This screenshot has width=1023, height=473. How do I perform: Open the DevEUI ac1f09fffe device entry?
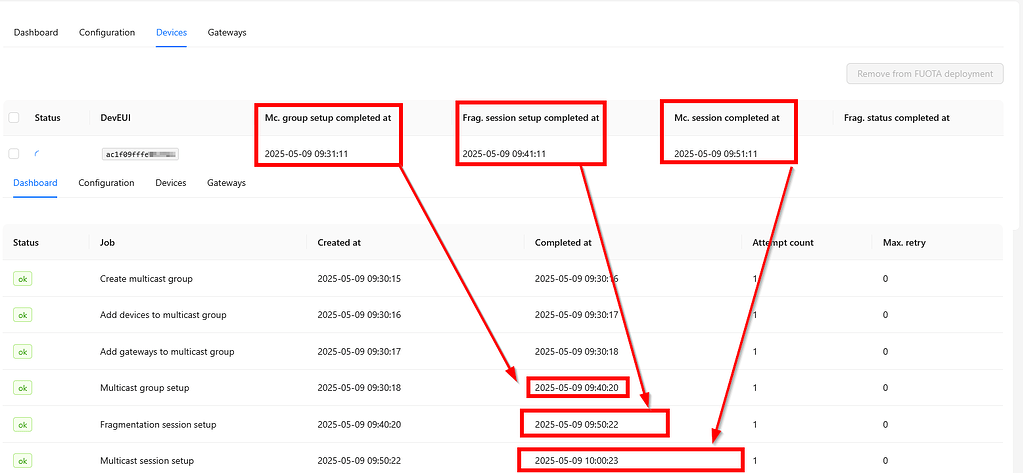coord(140,155)
